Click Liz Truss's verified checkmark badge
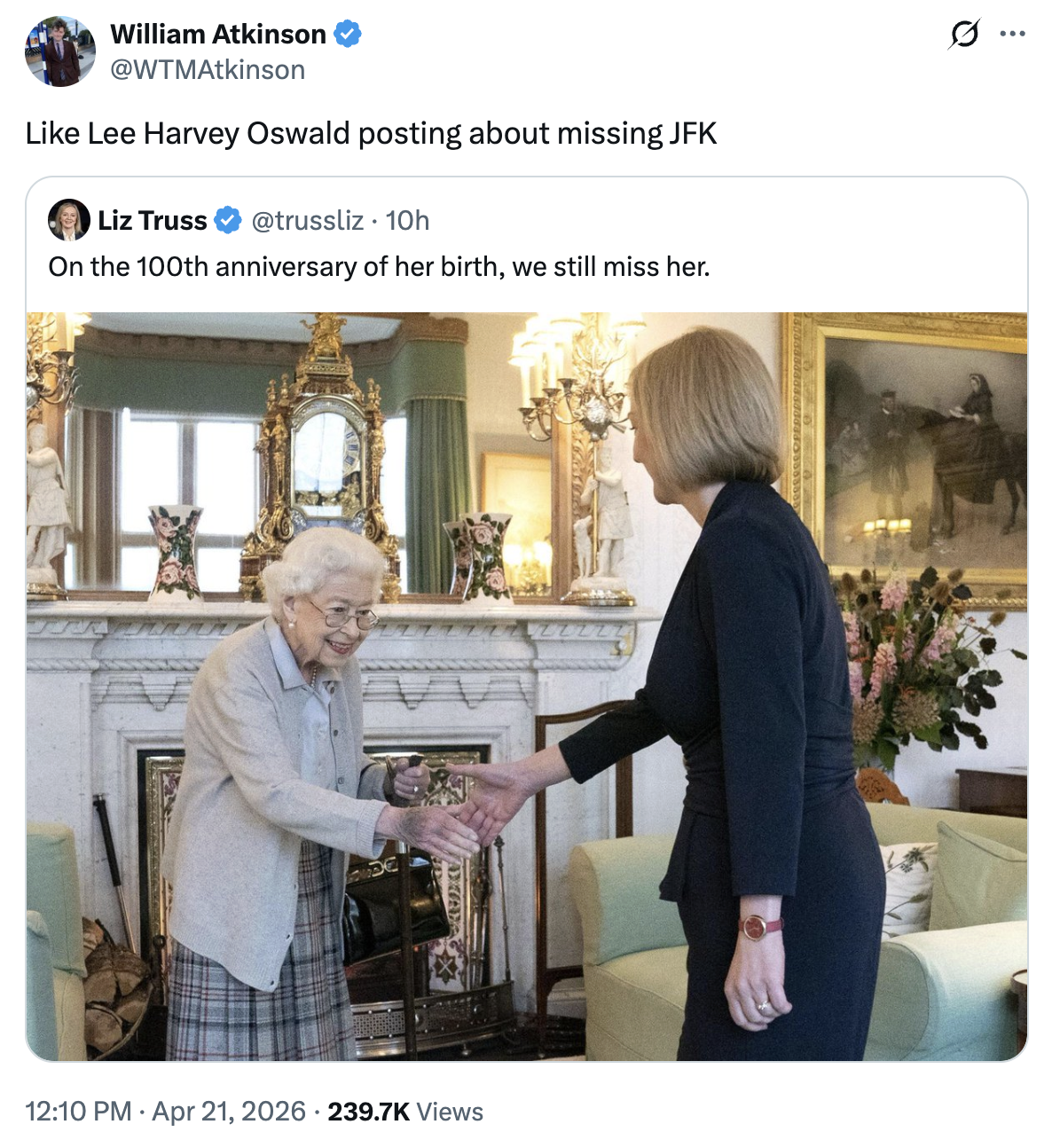 [228, 220]
